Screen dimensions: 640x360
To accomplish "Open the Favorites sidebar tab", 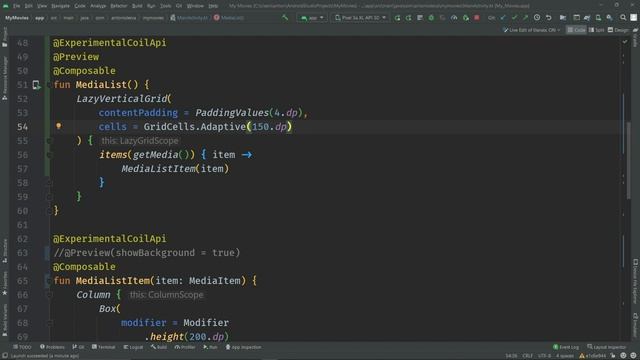I will point(4,283).
